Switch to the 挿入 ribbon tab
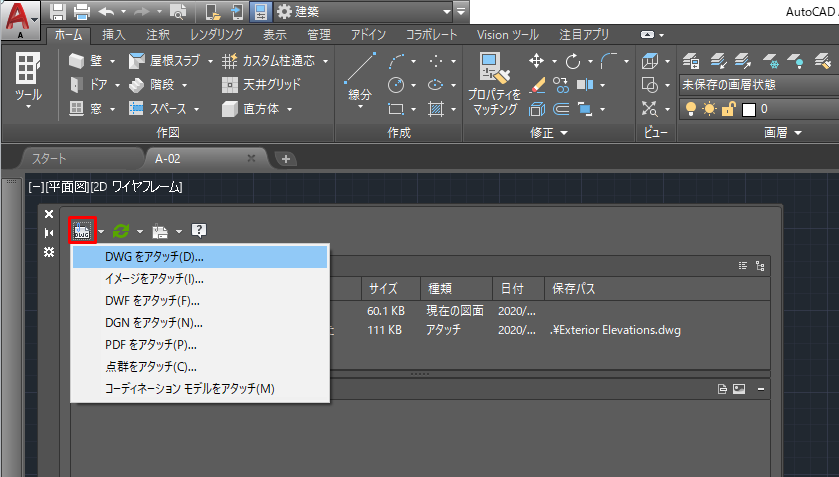Screen dimensions: 839x477 (113, 35)
